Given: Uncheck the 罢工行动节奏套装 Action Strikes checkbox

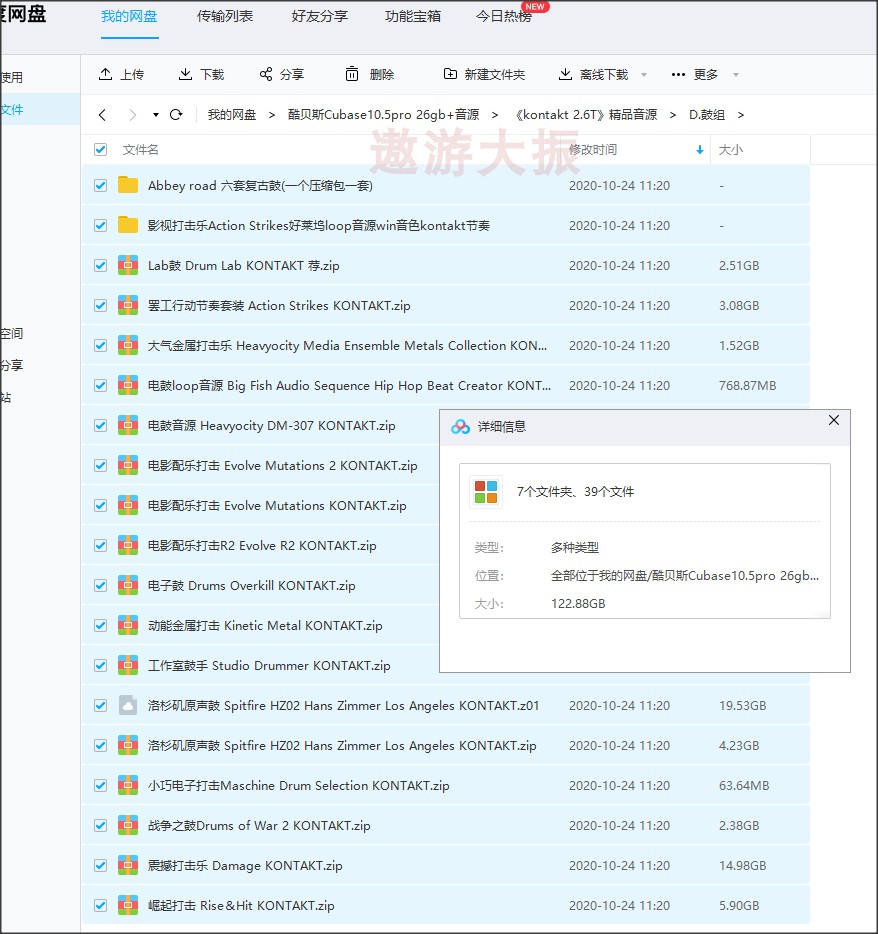Looking at the screenshot, I should click(x=101, y=306).
